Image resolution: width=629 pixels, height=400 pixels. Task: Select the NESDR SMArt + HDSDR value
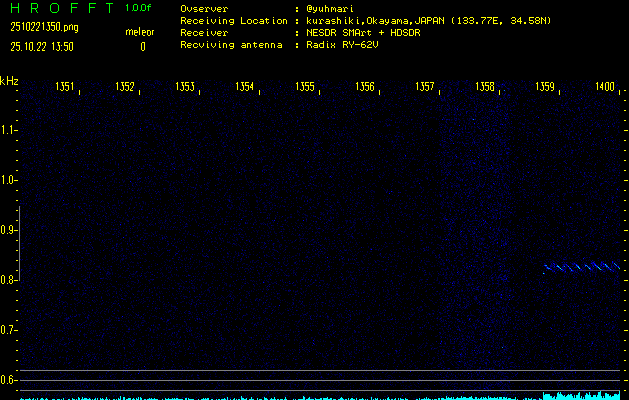pyautogui.click(x=363, y=33)
